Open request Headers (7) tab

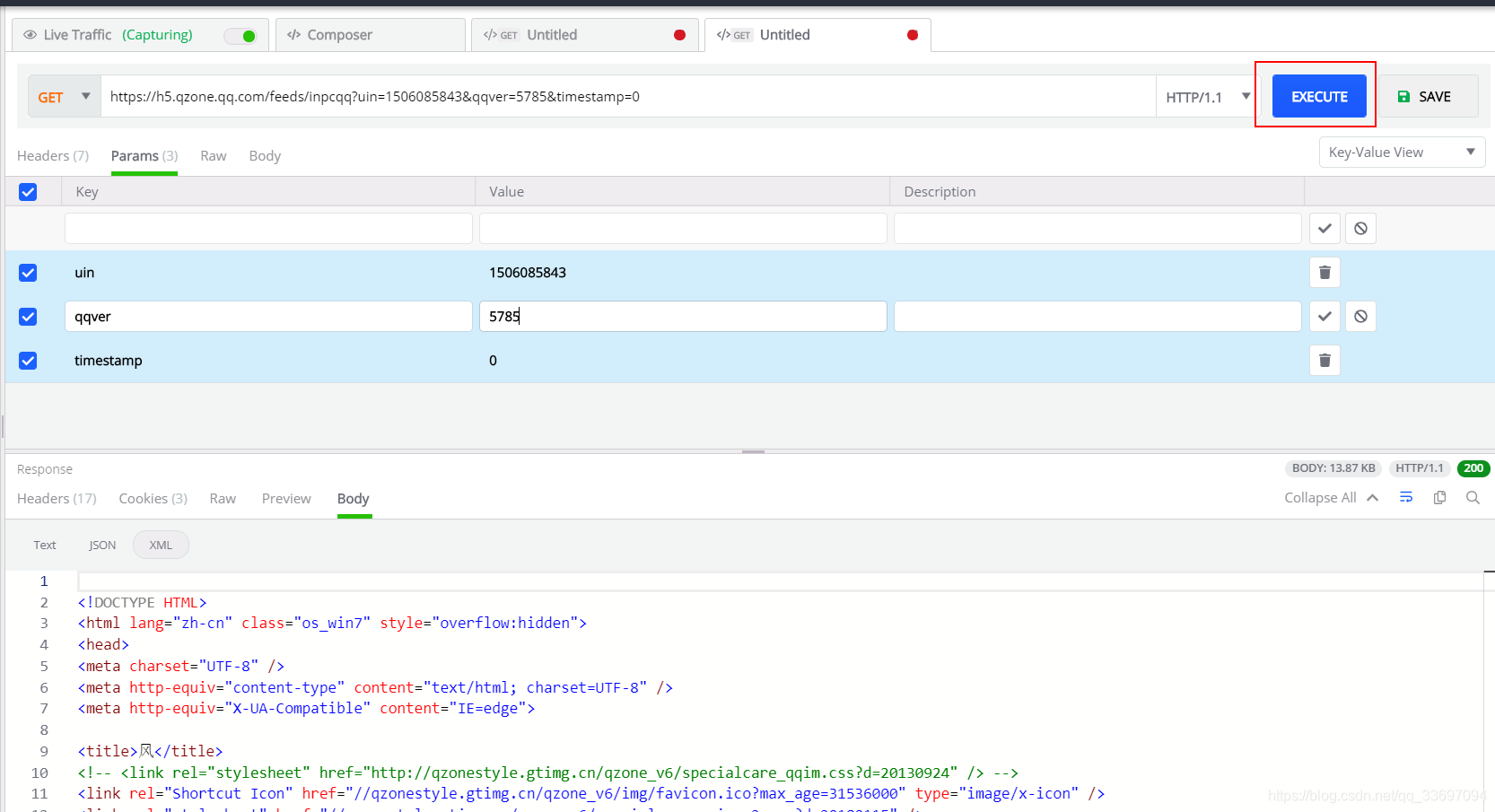[53, 155]
